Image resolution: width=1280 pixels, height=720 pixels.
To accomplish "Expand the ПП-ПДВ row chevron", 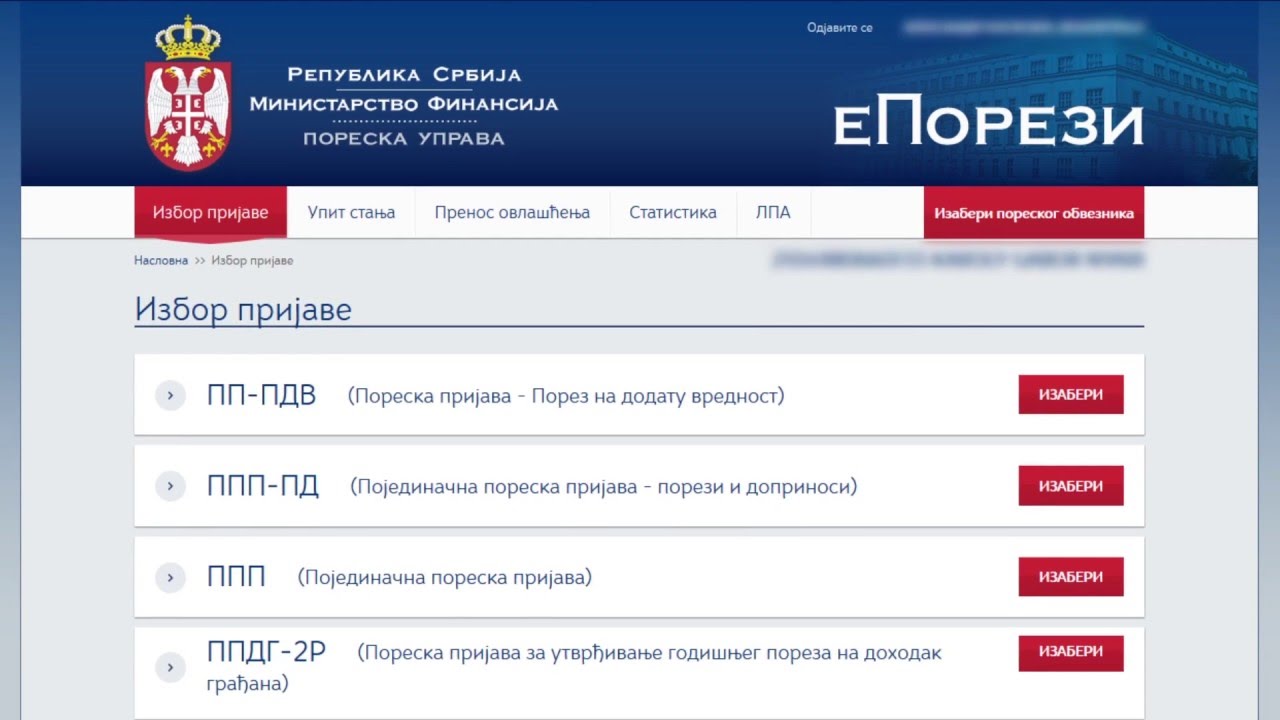I will (170, 395).
